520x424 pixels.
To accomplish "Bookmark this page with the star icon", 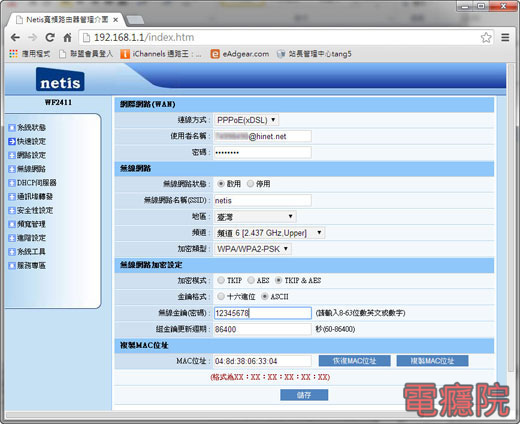I will point(486,38).
